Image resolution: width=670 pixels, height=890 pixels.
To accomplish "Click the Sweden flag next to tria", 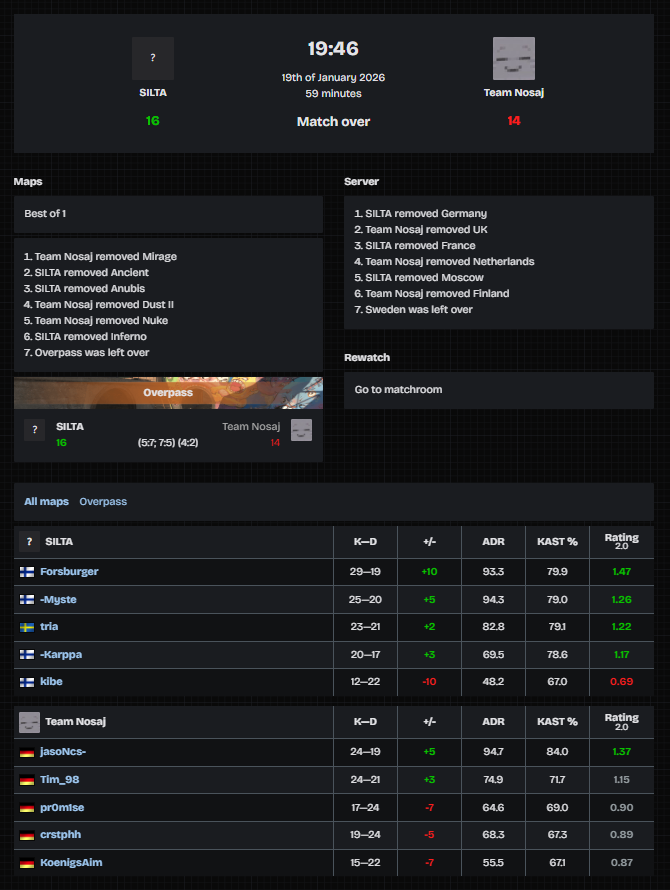I will [27, 627].
